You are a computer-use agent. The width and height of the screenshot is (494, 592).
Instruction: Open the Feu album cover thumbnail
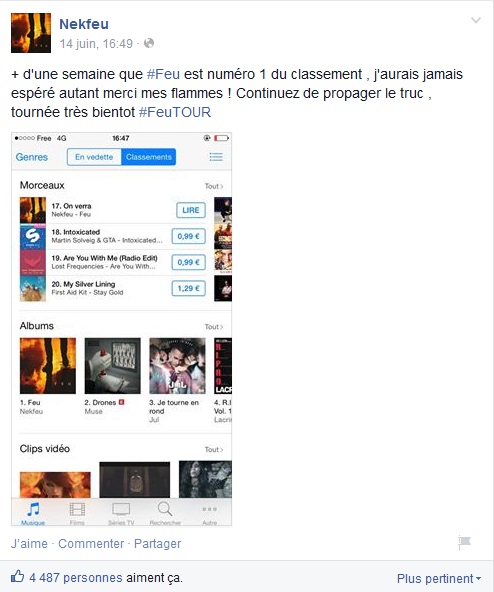[x=48, y=366]
